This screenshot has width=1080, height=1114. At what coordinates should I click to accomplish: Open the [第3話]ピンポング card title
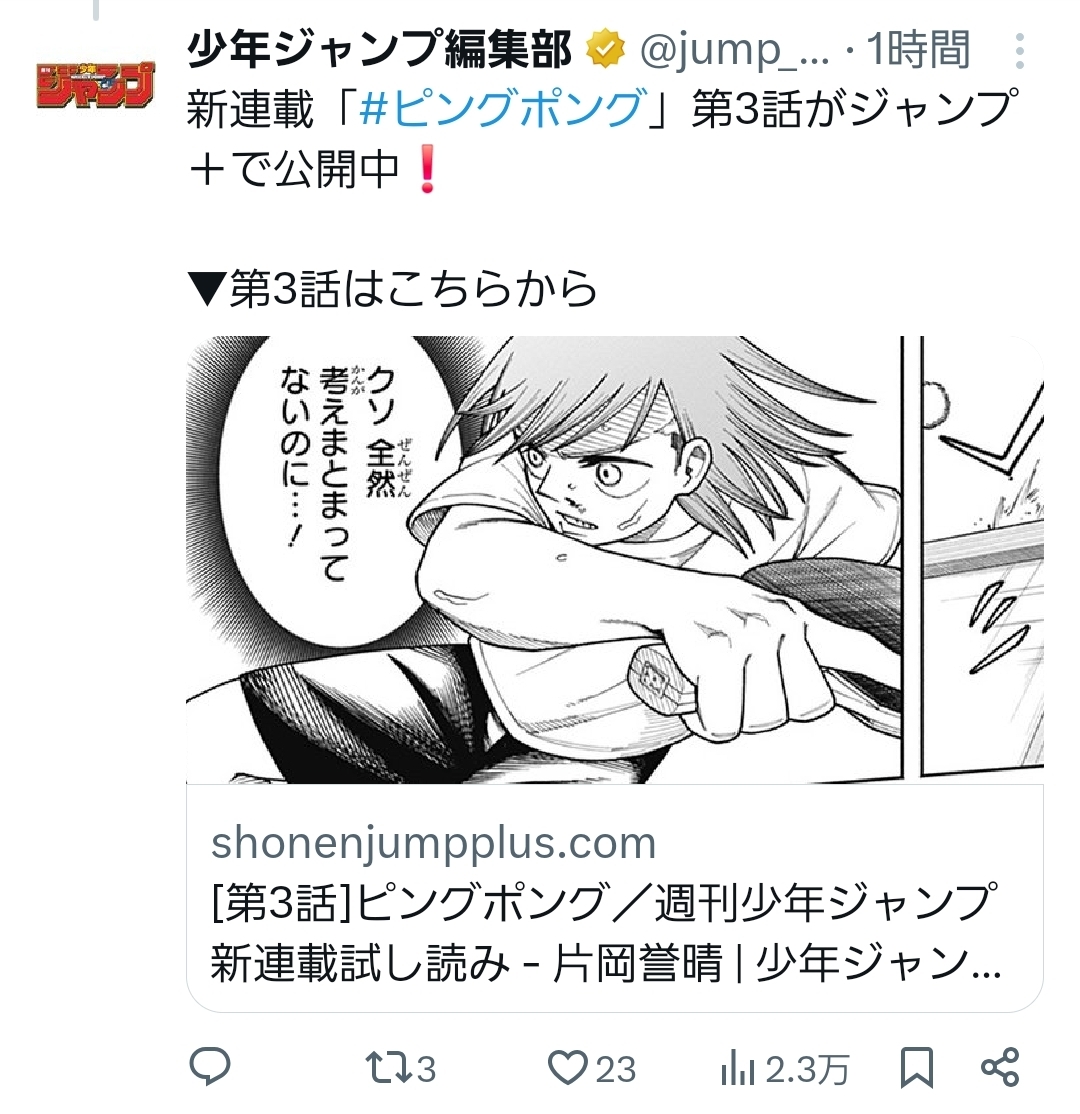pyautogui.click(x=605, y=933)
